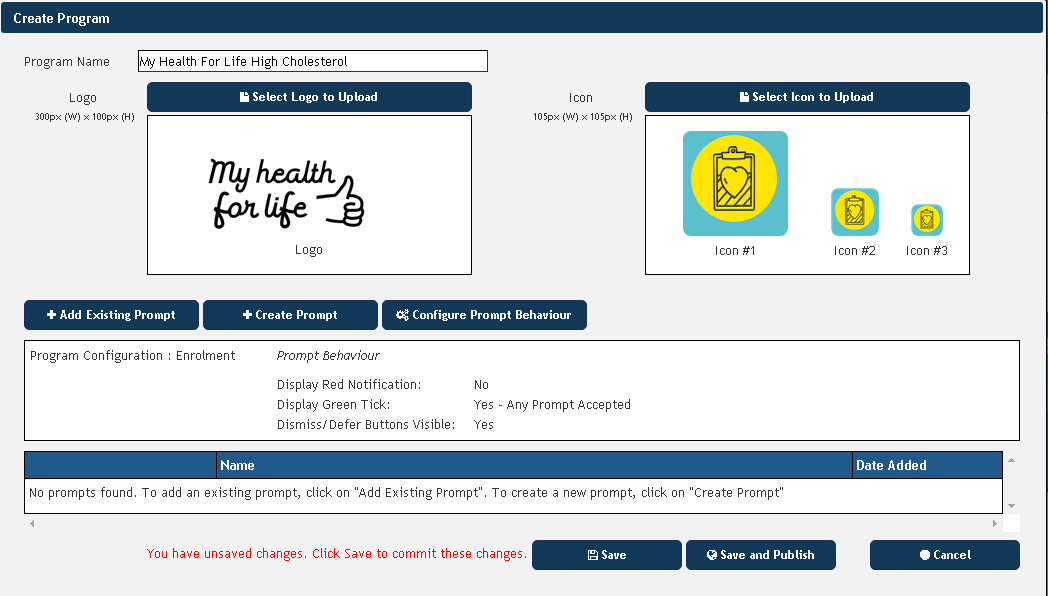Click the Icon #1 caption
1048x596 pixels.
(x=735, y=251)
